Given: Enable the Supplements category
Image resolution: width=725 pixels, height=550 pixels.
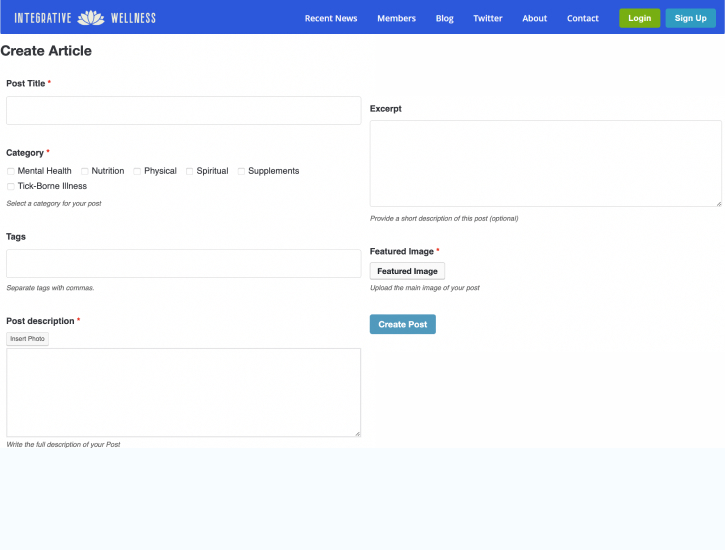Looking at the screenshot, I should 241,171.
